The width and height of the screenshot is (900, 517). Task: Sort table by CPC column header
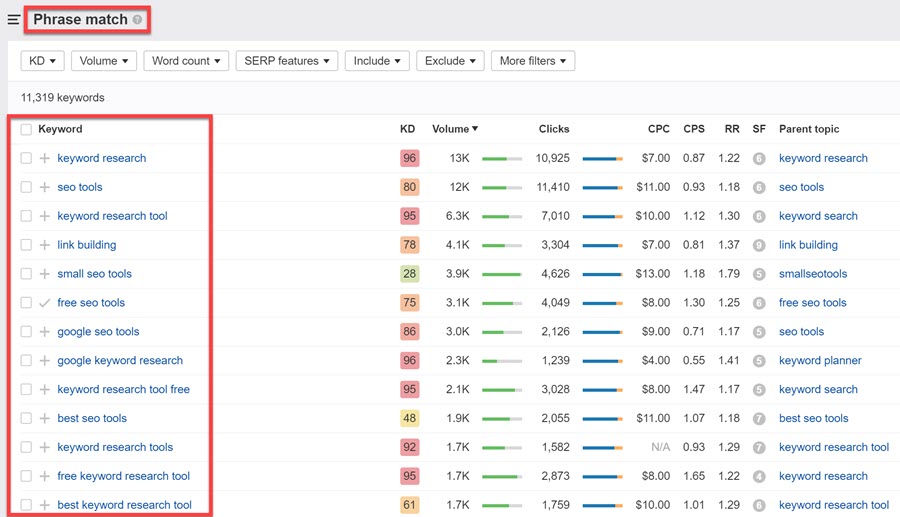(659, 129)
